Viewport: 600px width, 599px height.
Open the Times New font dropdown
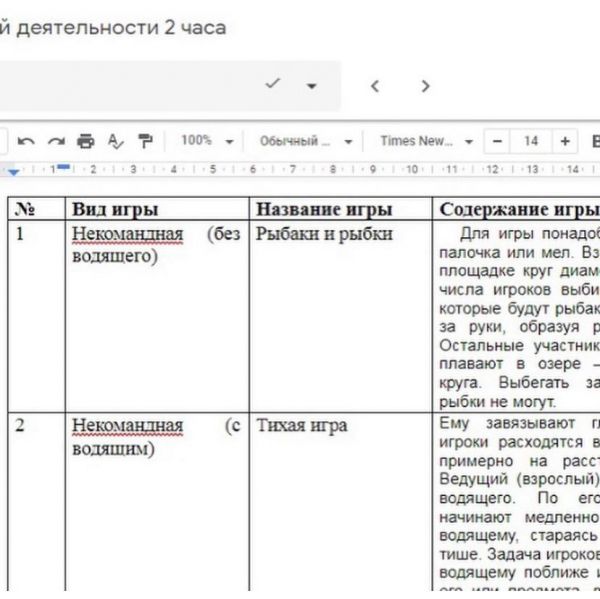click(x=423, y=141)
